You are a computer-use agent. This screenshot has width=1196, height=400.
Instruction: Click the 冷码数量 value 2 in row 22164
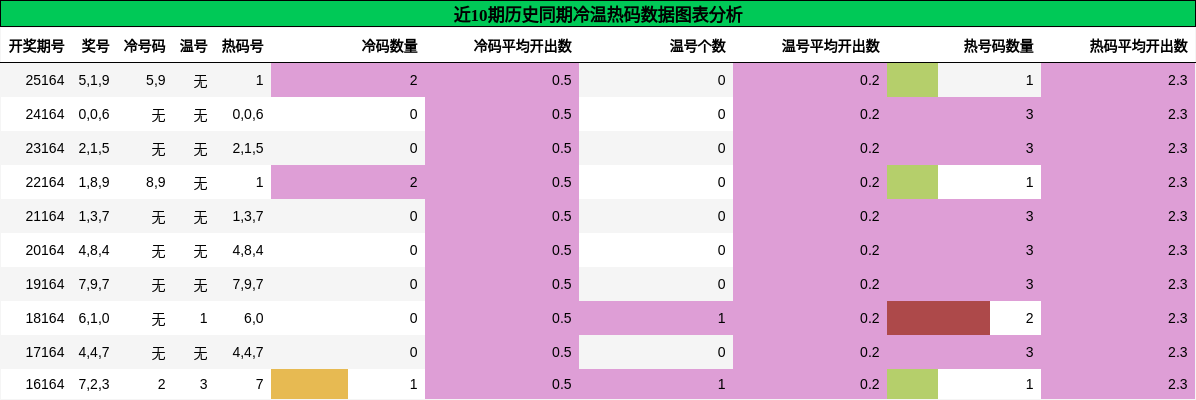(413, 182)
